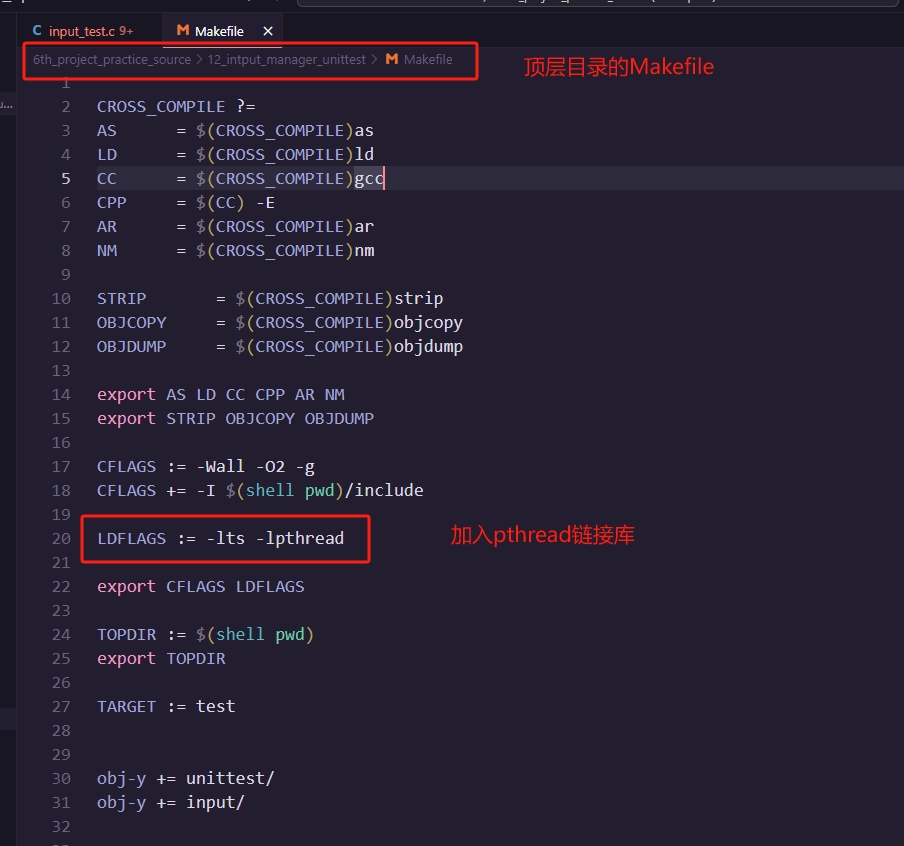
Task: Click the C file icon on input_test.c tab
Action: [x=37, y=31]
